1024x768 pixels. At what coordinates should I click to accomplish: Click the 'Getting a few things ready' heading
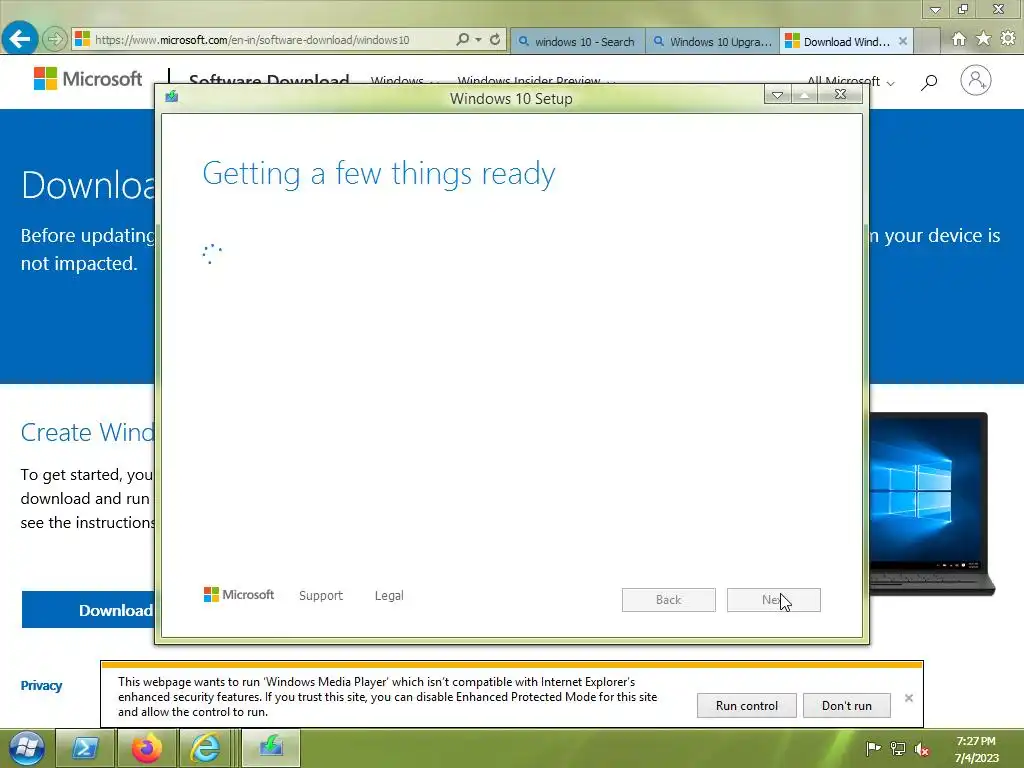point(379,174)
